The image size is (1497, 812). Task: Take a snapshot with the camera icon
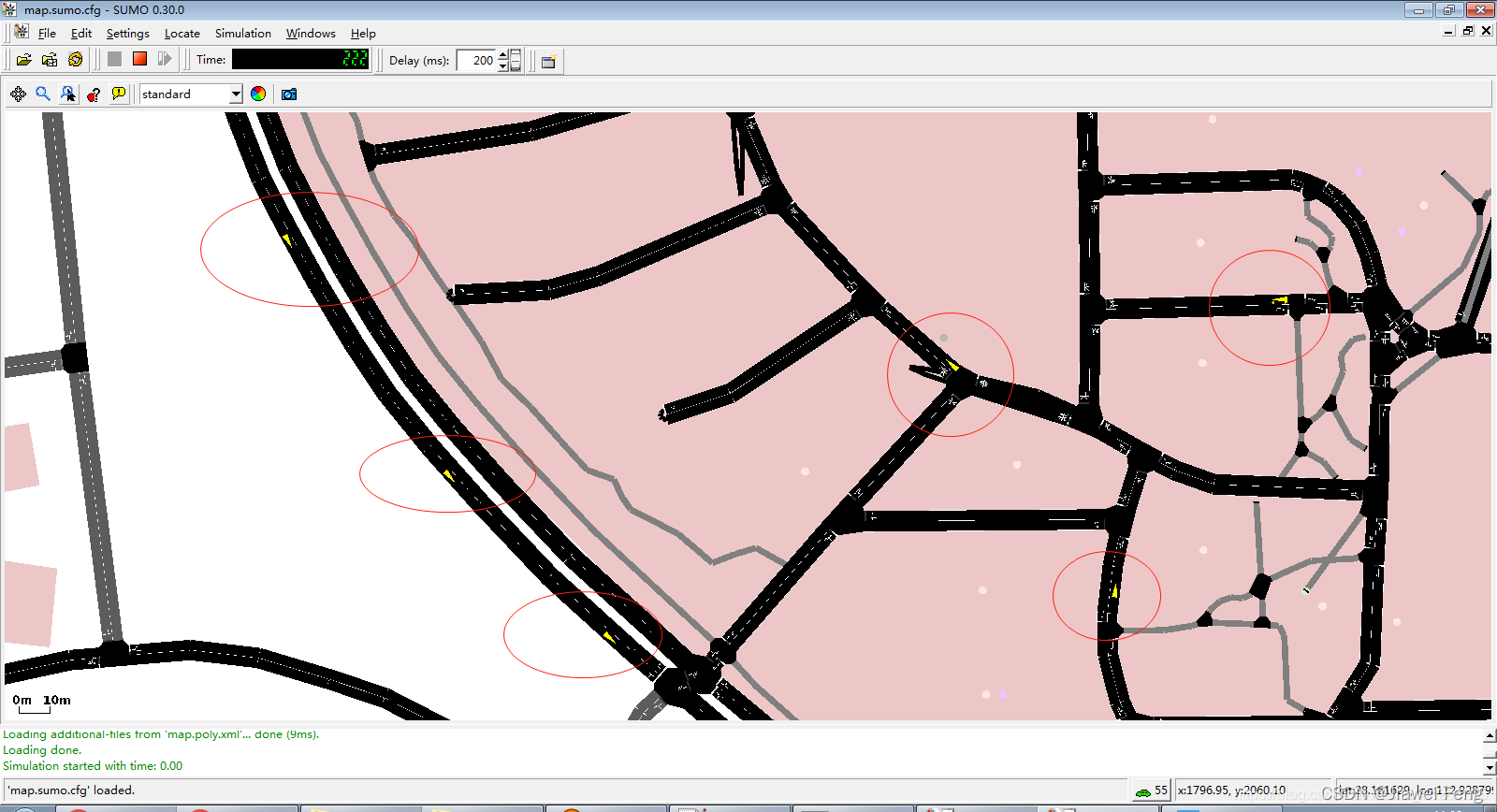click(289, 94)
